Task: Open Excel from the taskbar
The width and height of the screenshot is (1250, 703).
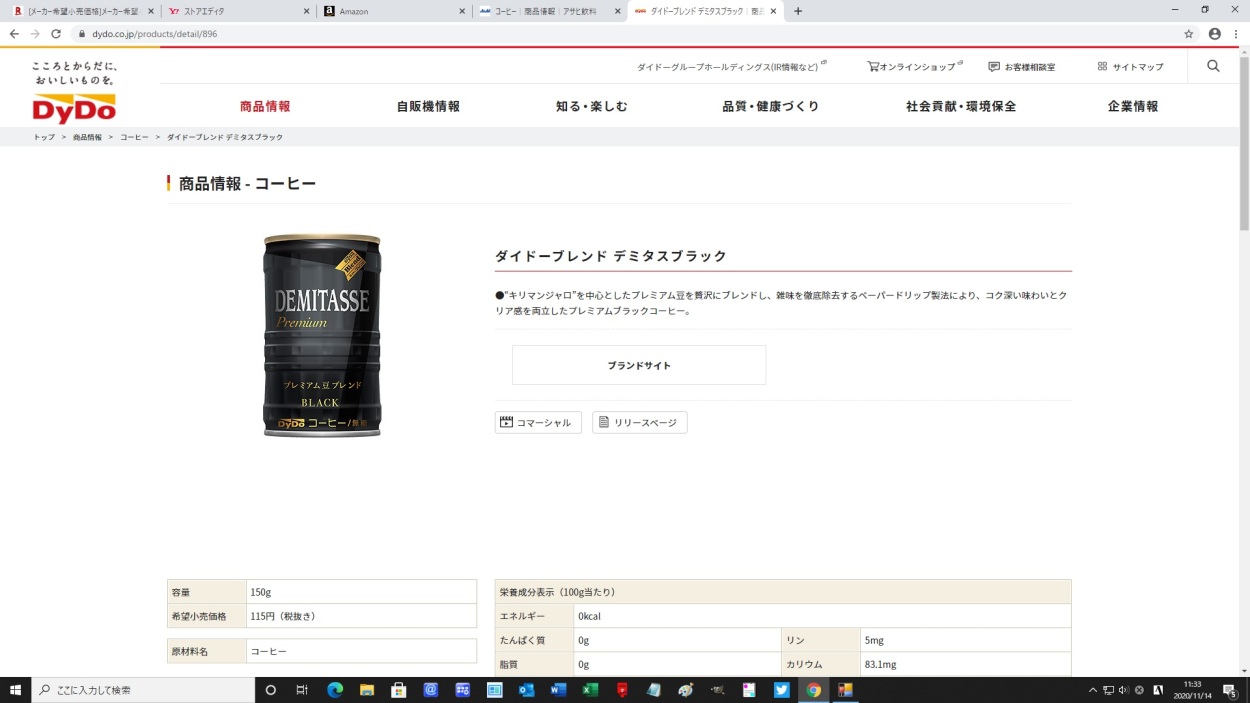Action: 590,690
